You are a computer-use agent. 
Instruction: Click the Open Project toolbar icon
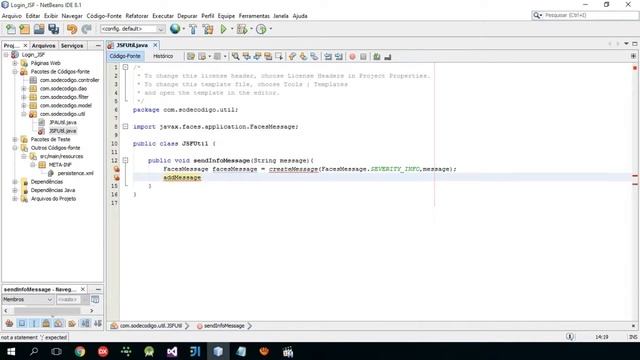[x=39, y=29]
